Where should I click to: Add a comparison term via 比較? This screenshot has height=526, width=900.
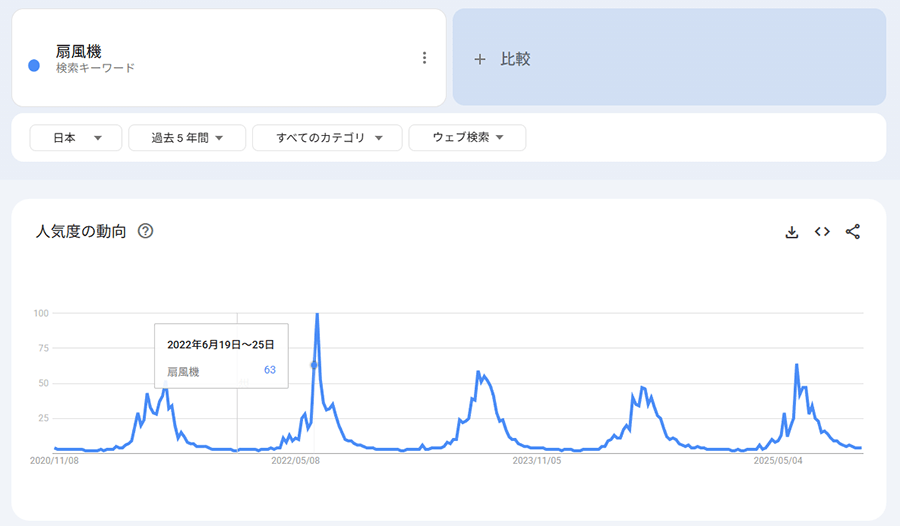[x=669, y=58]
